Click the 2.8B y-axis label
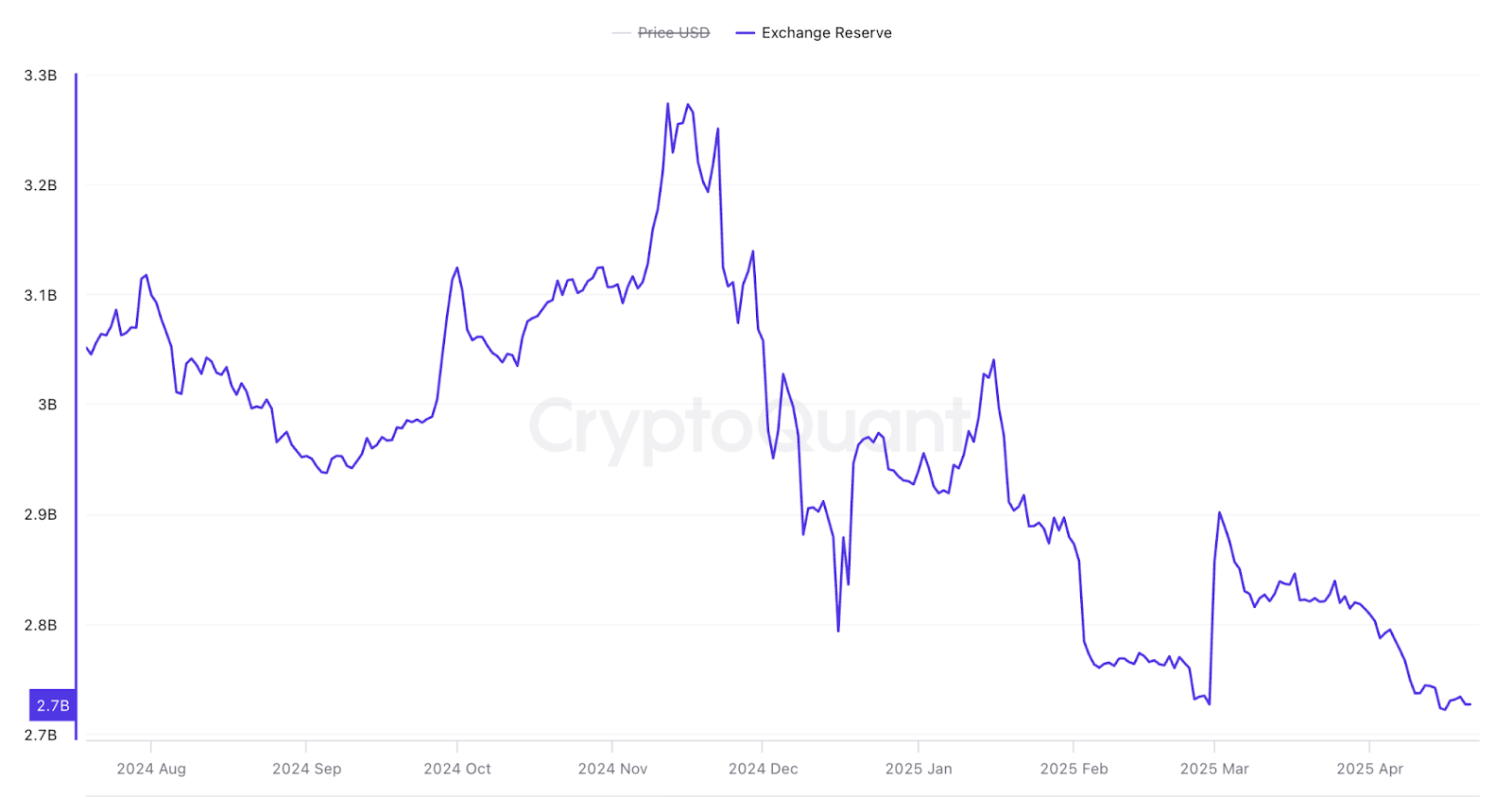Viewport: 1512px width, 797px height. pos(41,625)
